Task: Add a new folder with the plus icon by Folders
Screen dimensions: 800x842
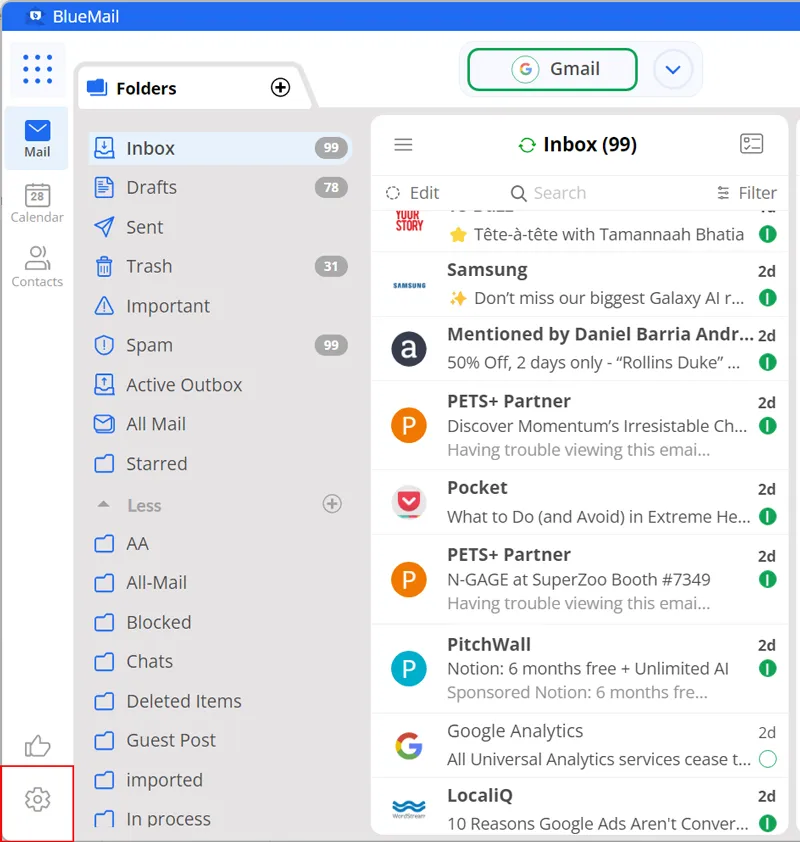Action: click(280, 87)
